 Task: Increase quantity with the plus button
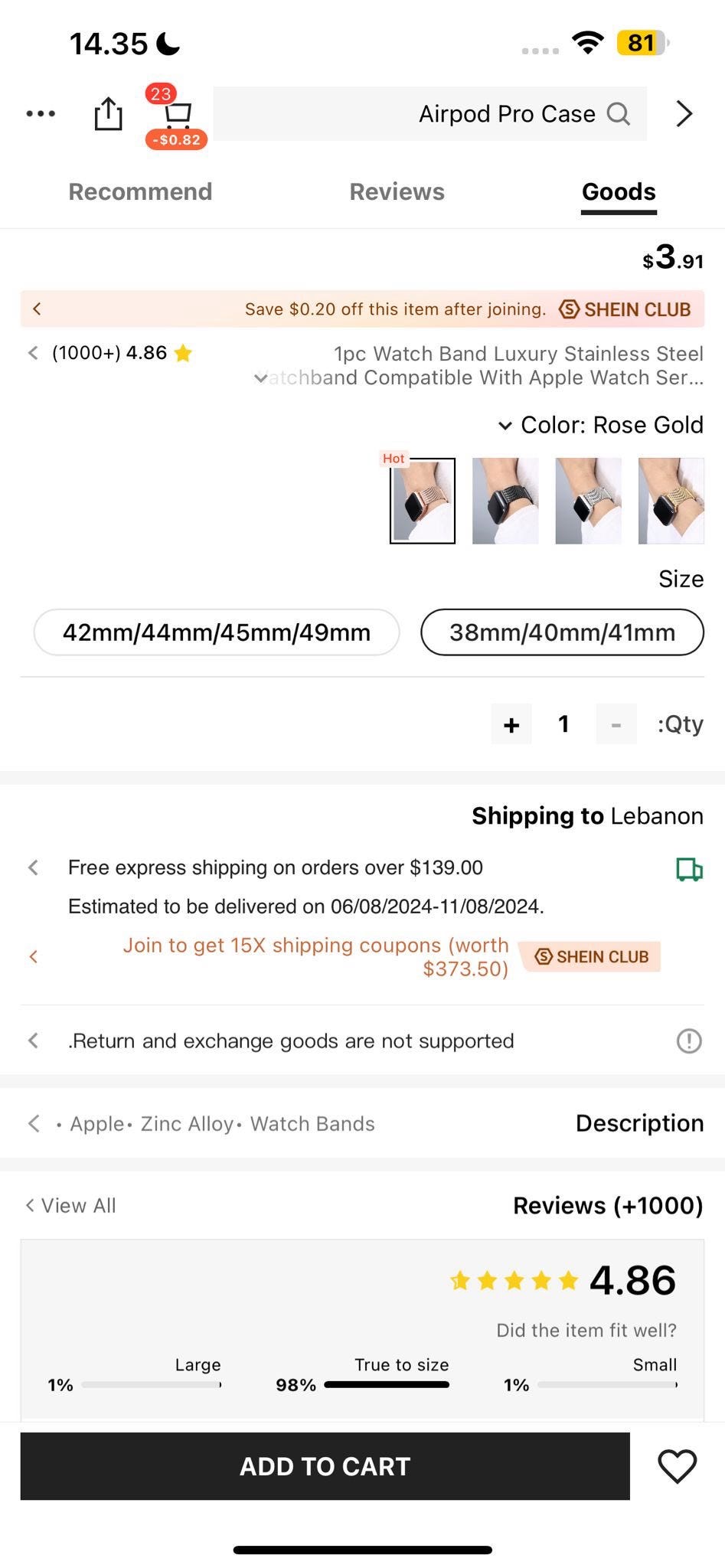511,724
